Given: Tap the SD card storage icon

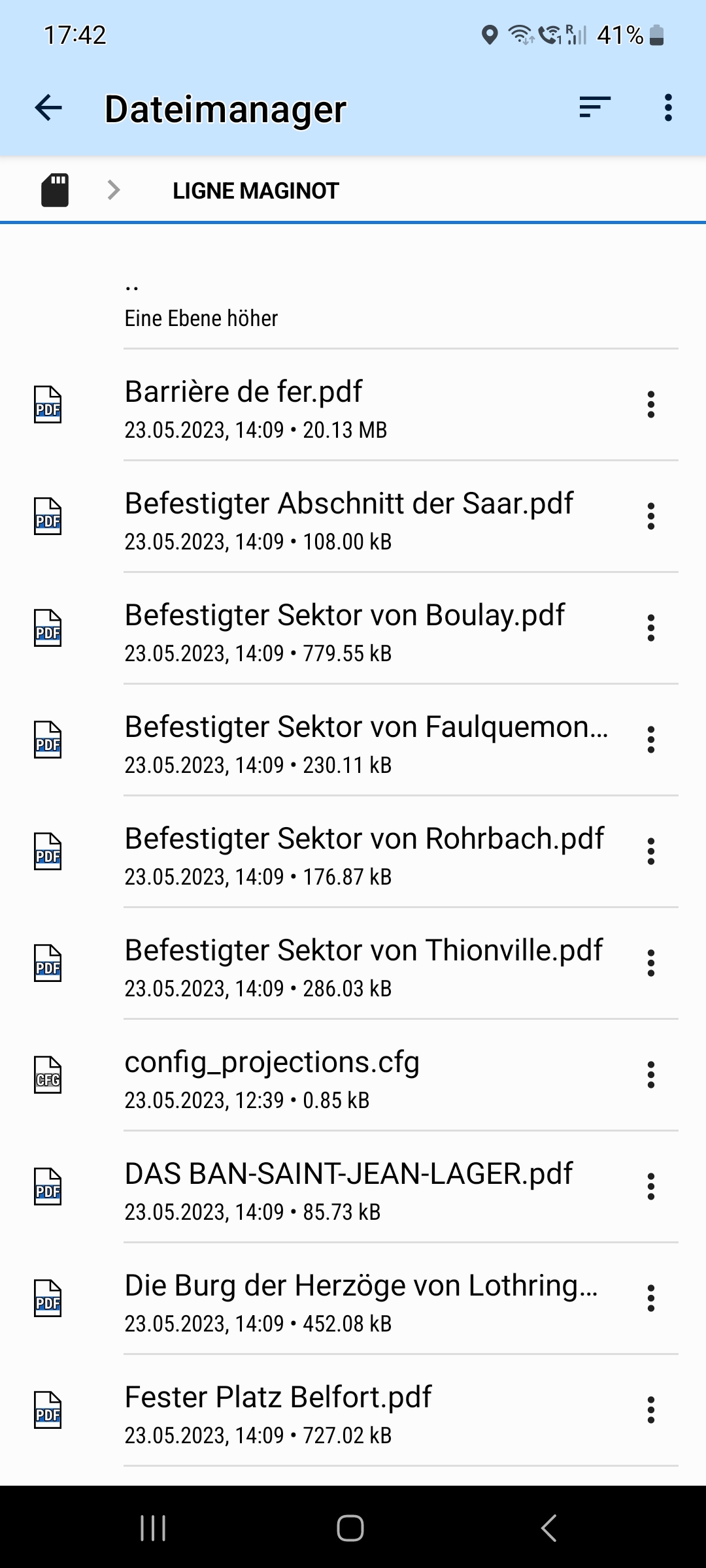Looking at the screenshot, I should [x=55, y=190].
